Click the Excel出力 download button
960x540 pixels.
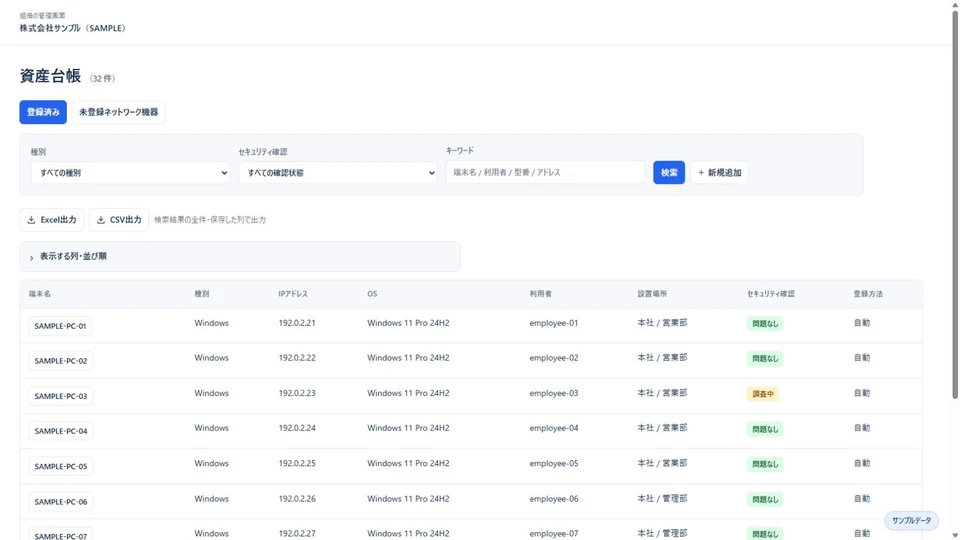[52, 220]
